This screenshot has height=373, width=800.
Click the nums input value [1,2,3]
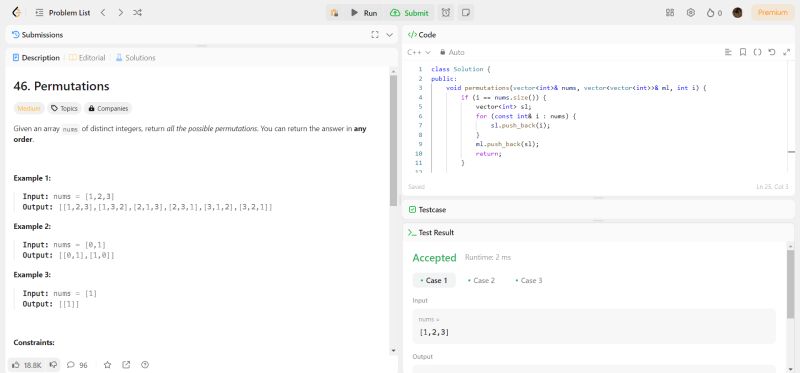coord(434,332)
